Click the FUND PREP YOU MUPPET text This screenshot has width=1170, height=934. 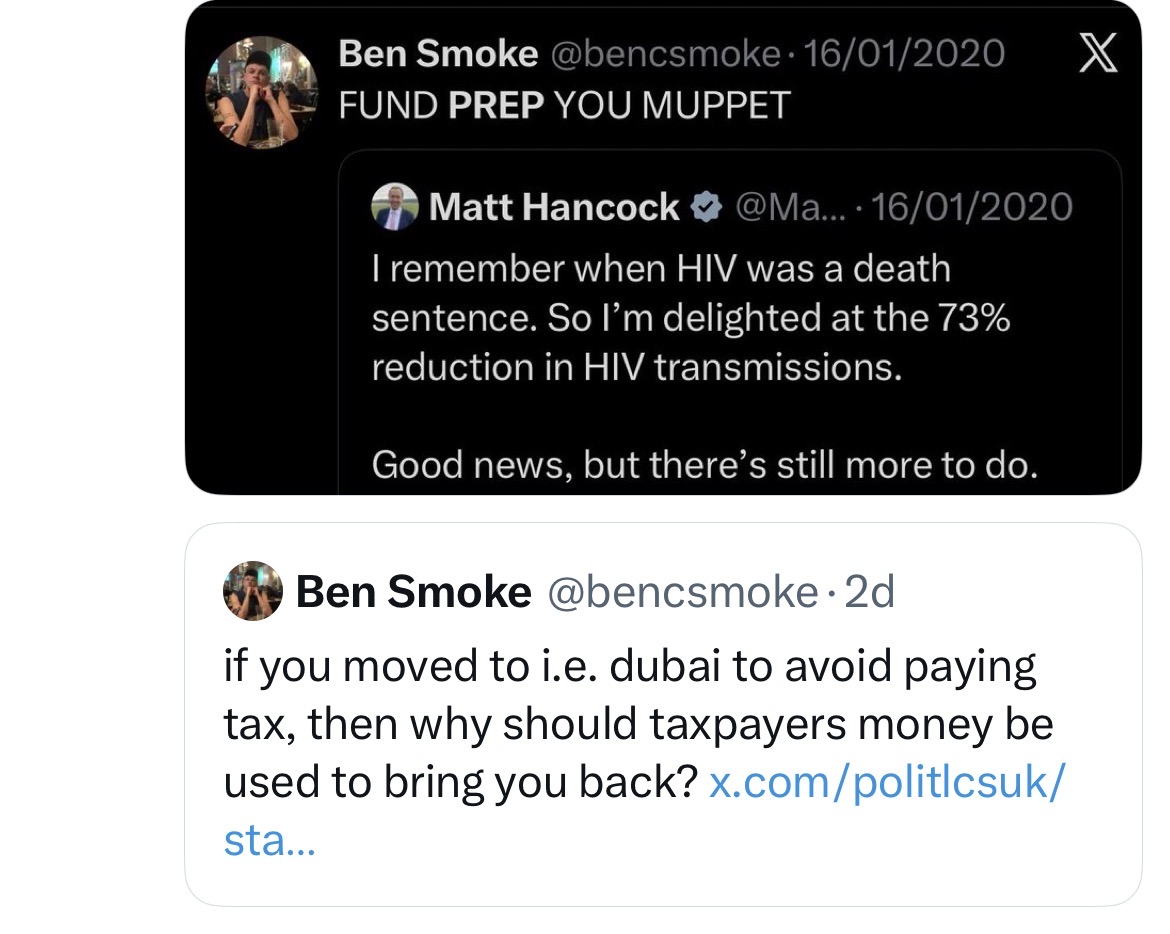coord(564,106)
